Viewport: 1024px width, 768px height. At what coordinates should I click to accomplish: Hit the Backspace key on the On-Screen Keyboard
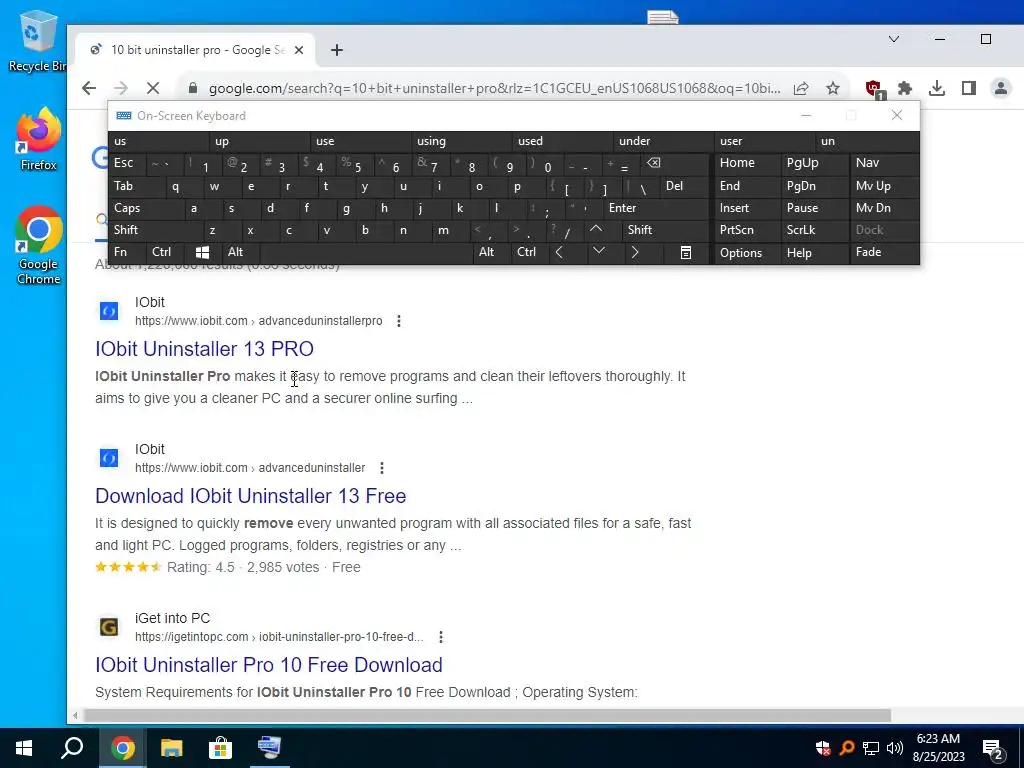click(654, 163)
